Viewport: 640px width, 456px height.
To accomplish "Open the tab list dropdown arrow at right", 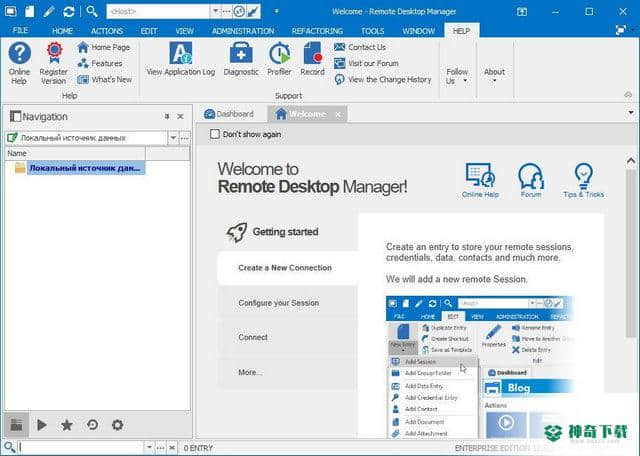I will 631,113.
